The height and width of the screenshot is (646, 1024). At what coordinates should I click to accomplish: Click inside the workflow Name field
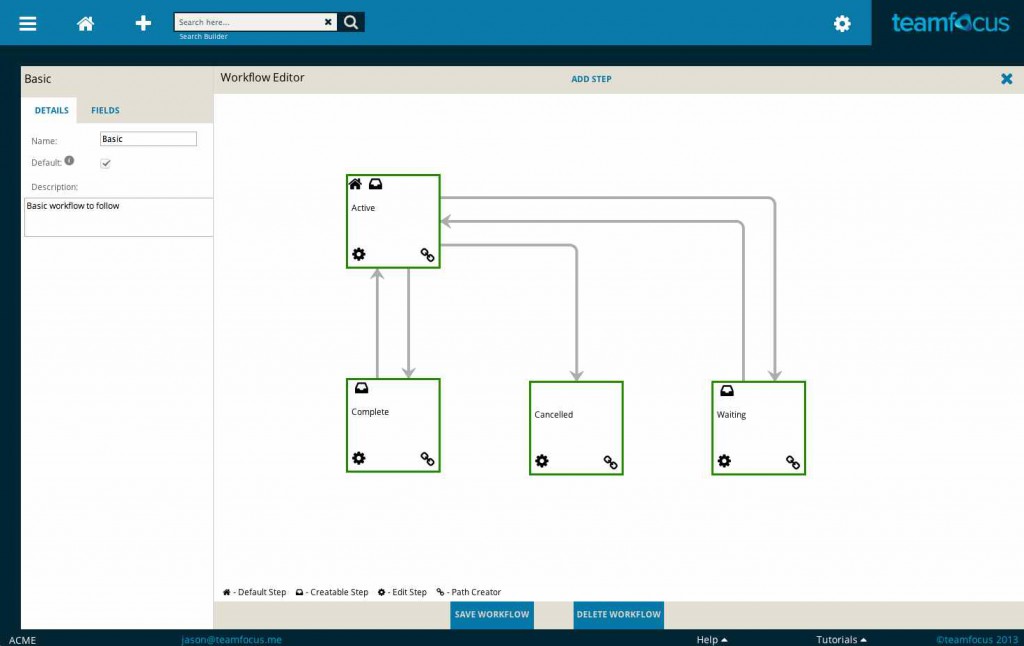tap(148, 138)
